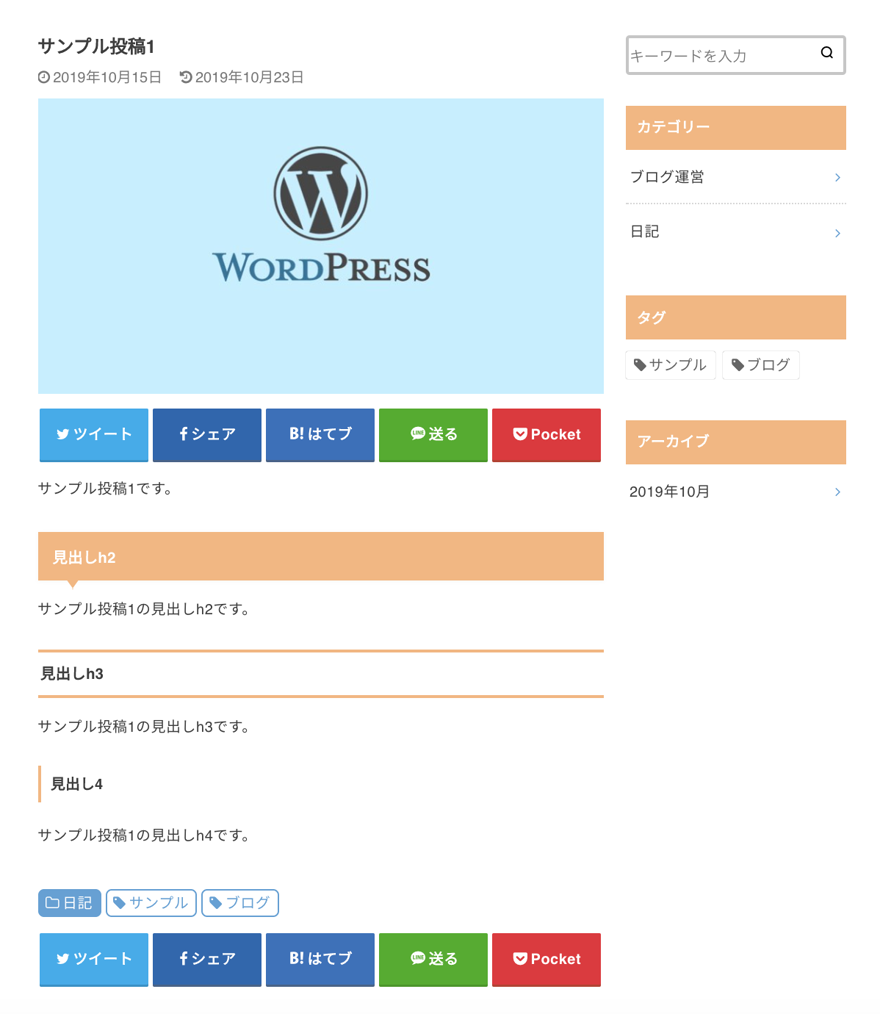The width and height of the screenshot is (880, 1014).
Task: Select the サンプル tag in sidebar
Action: (x=670, y=365)
